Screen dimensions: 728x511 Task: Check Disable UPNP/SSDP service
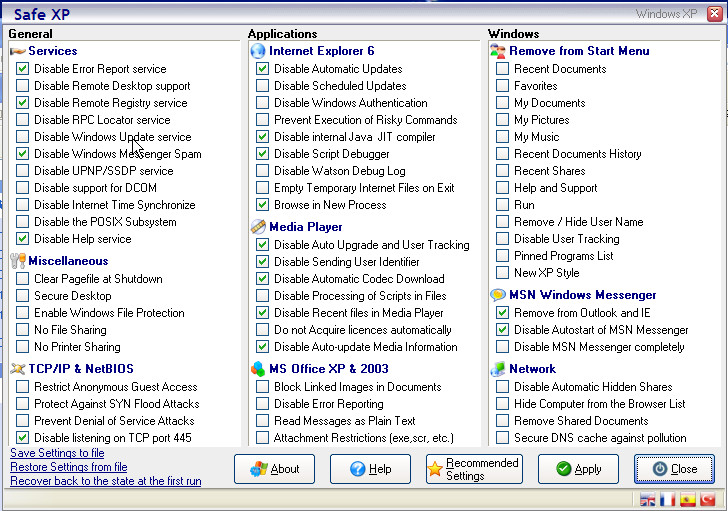pos(22,171)
